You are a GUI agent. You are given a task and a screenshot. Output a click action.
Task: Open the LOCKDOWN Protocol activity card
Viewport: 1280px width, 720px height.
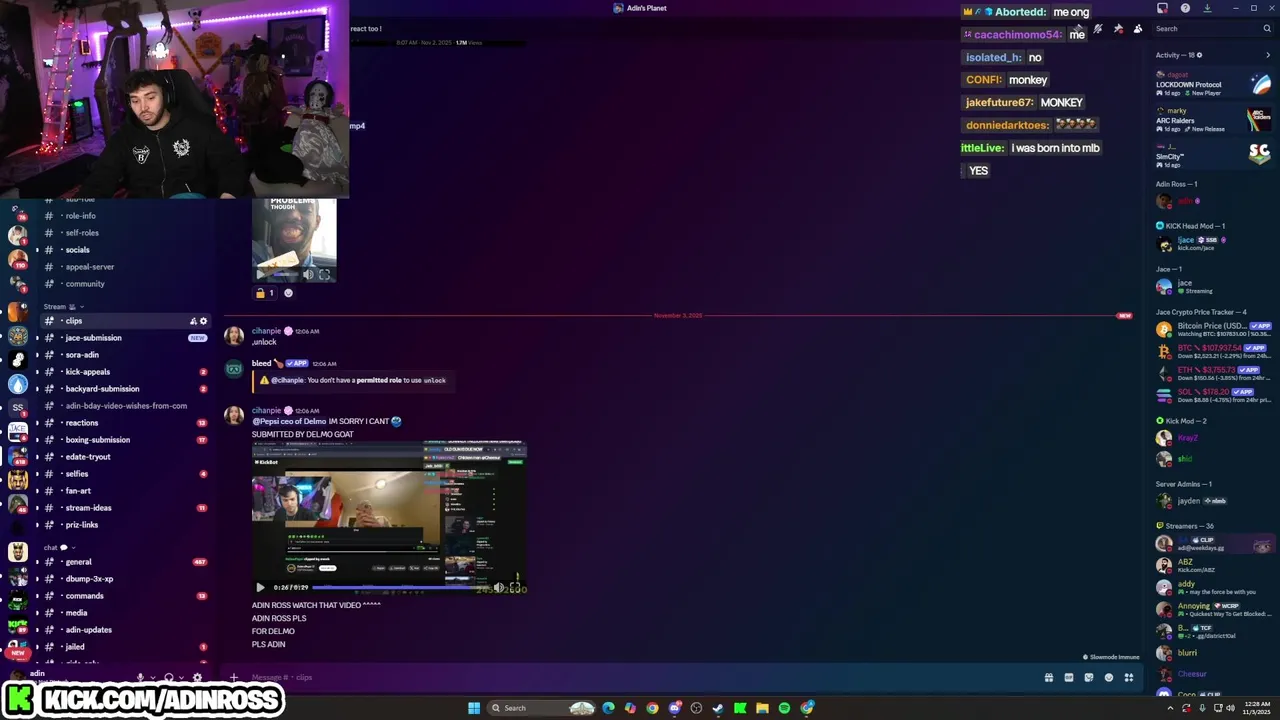[1213, 84]
